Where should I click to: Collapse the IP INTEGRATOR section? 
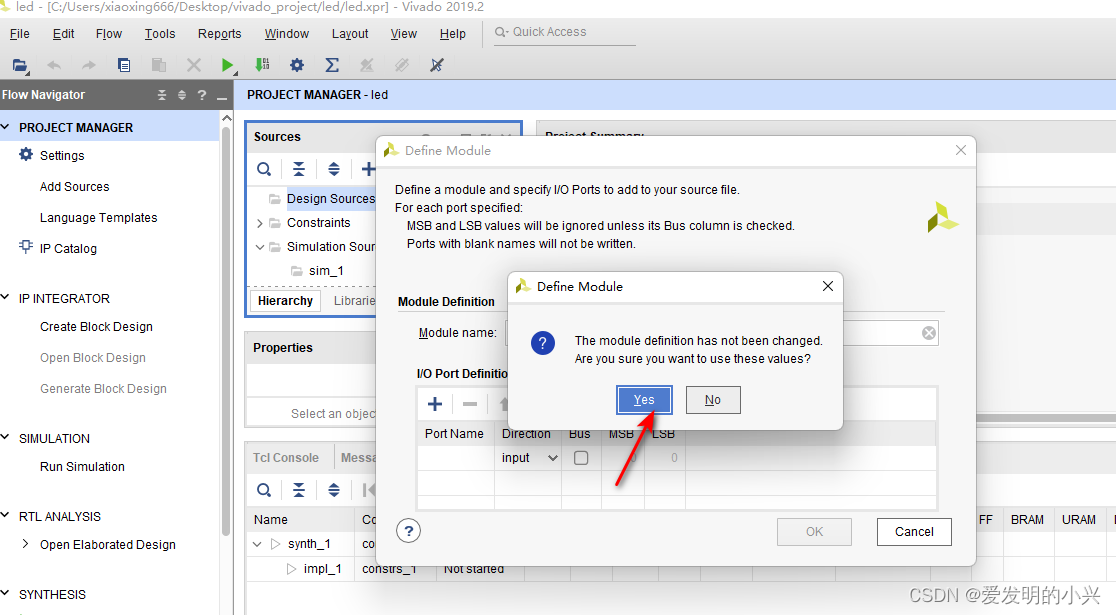(x=6, y=298)
